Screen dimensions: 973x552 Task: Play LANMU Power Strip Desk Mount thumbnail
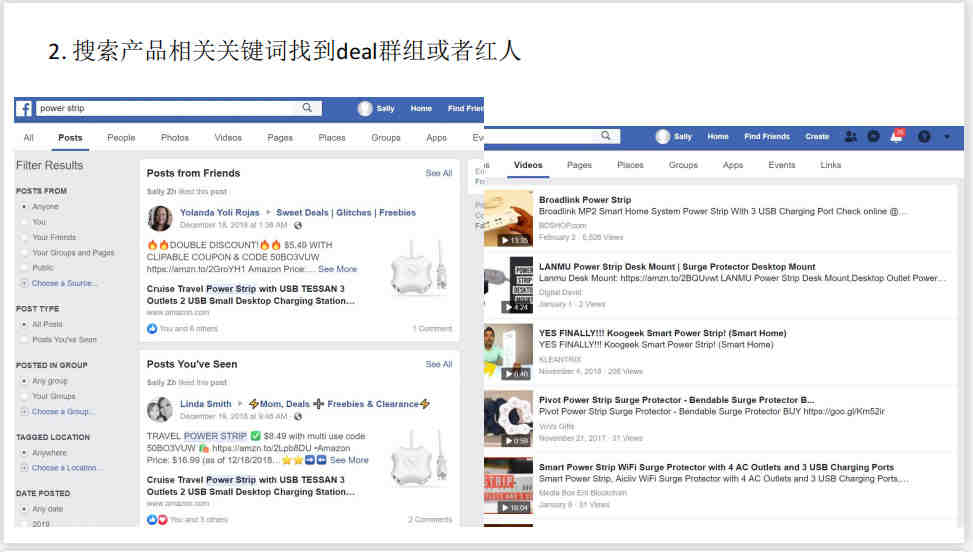coord(508,285)
